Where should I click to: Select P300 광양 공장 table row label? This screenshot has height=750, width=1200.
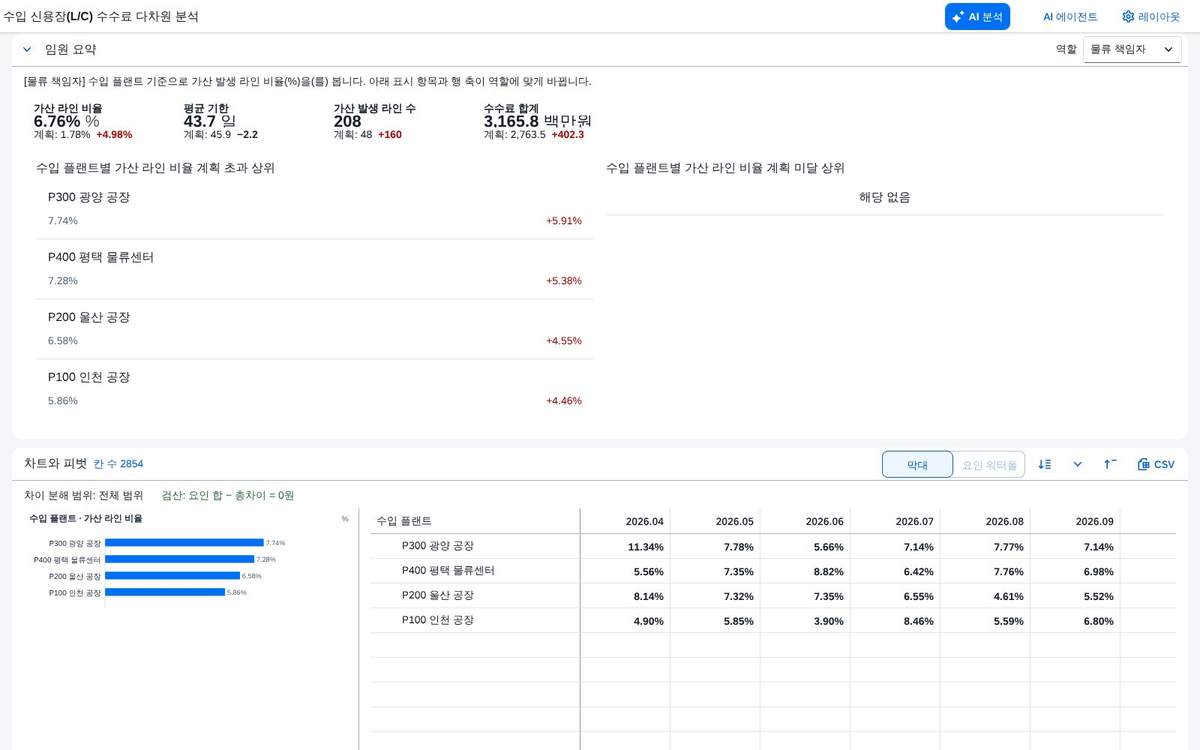coord(438,546)
